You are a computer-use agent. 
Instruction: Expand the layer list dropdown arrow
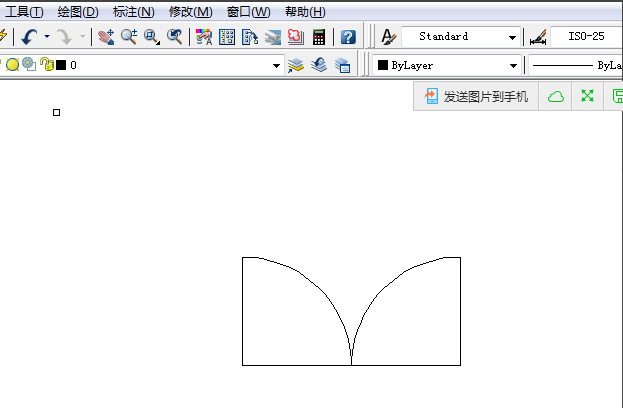[x=276, y=66]
